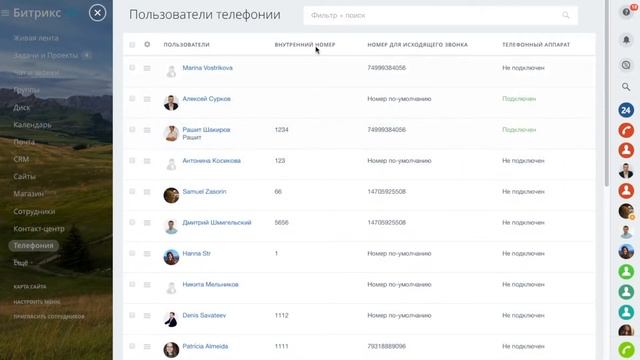This screenshot has width=640, height=360.
Task: Open the Patricia Almeida profile link
Action: tap(205, 346)
